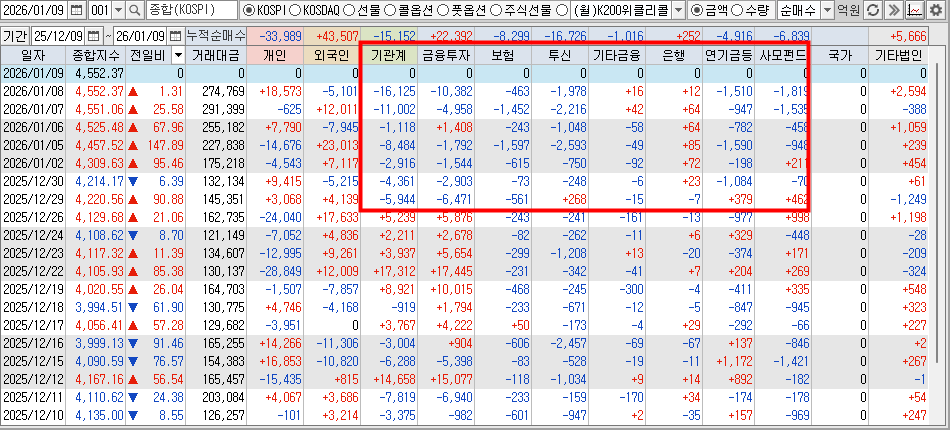Expand the K200위클리콜 dropdown
950x430 pixels.
click(680, 10)
